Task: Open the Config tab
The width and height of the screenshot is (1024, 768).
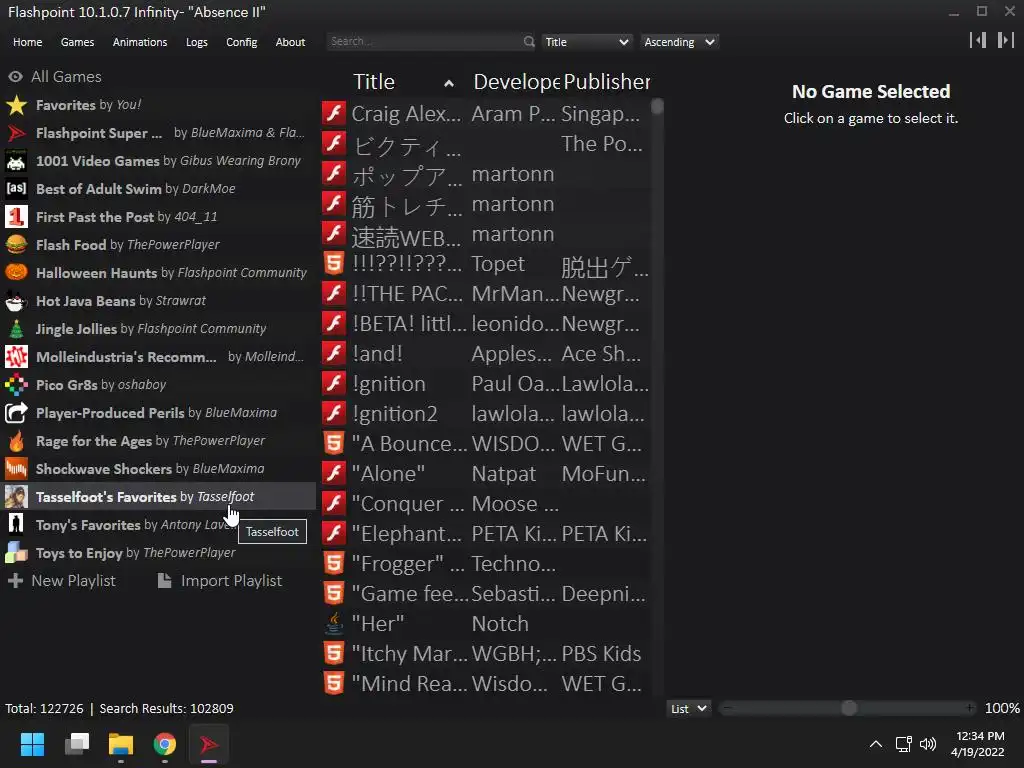Action: pyautogui.click(x=242, y=42)
